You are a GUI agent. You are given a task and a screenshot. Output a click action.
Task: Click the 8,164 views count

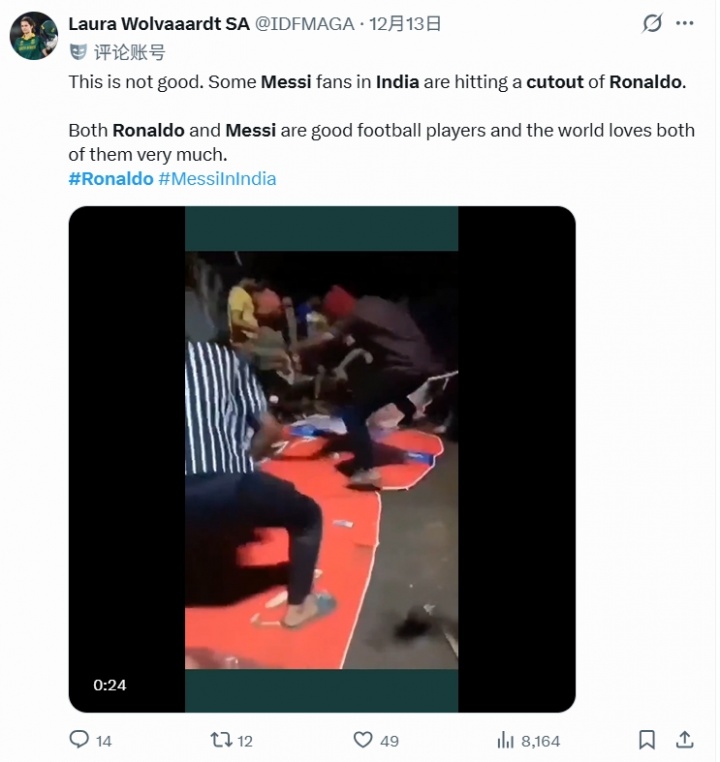(540, 741)
